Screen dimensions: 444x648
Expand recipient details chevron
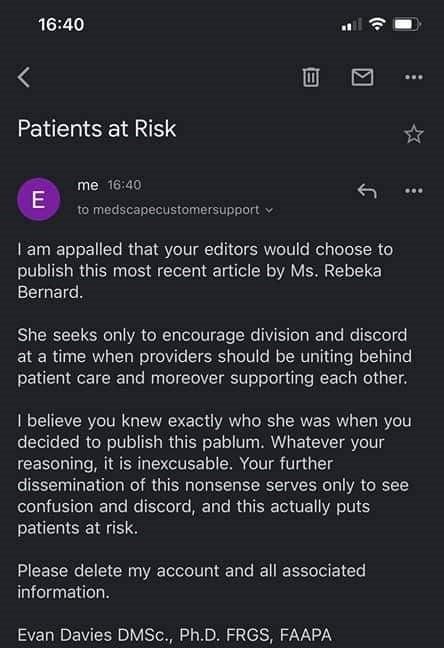[269, 210]
